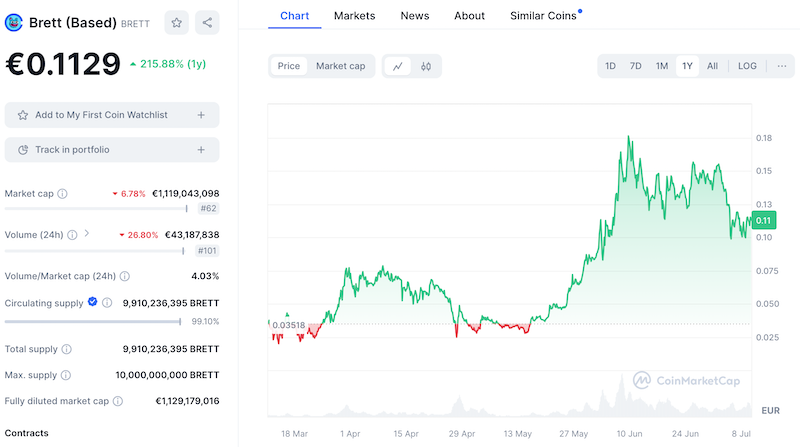
Task: Star Brett (Based) as favorite
Action: coord(177,22)
